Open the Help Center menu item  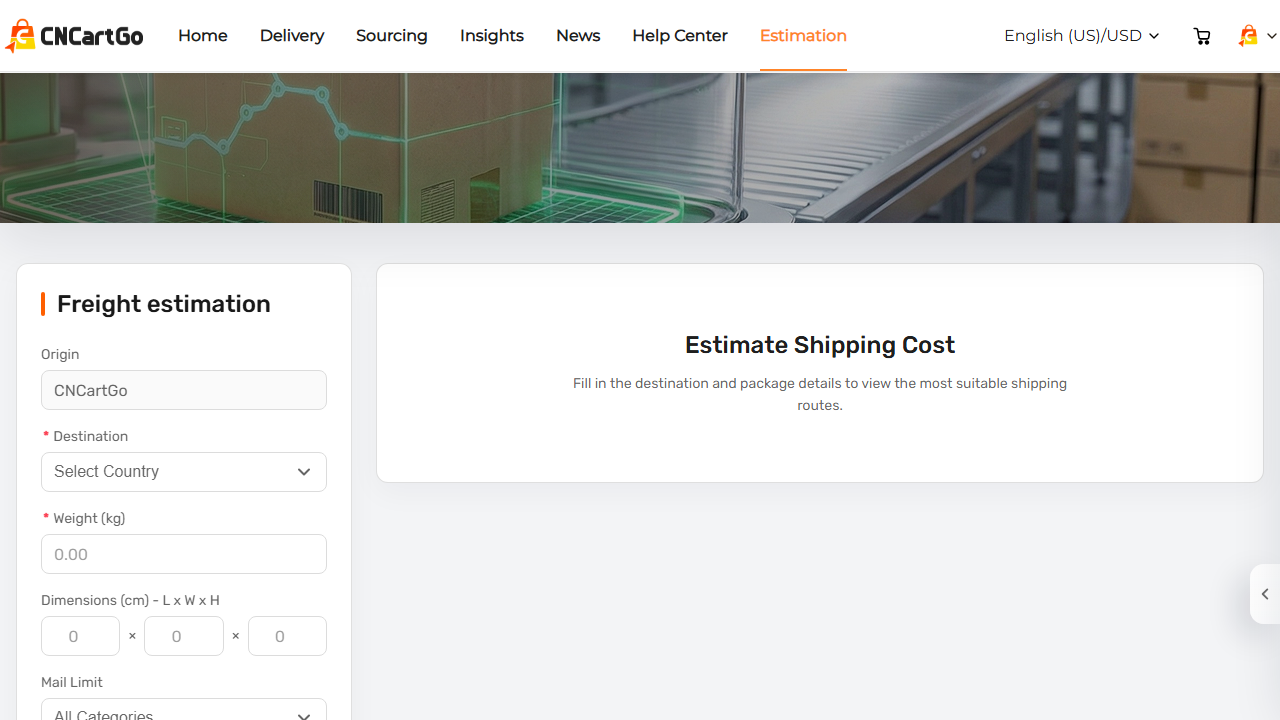(680, 36)
